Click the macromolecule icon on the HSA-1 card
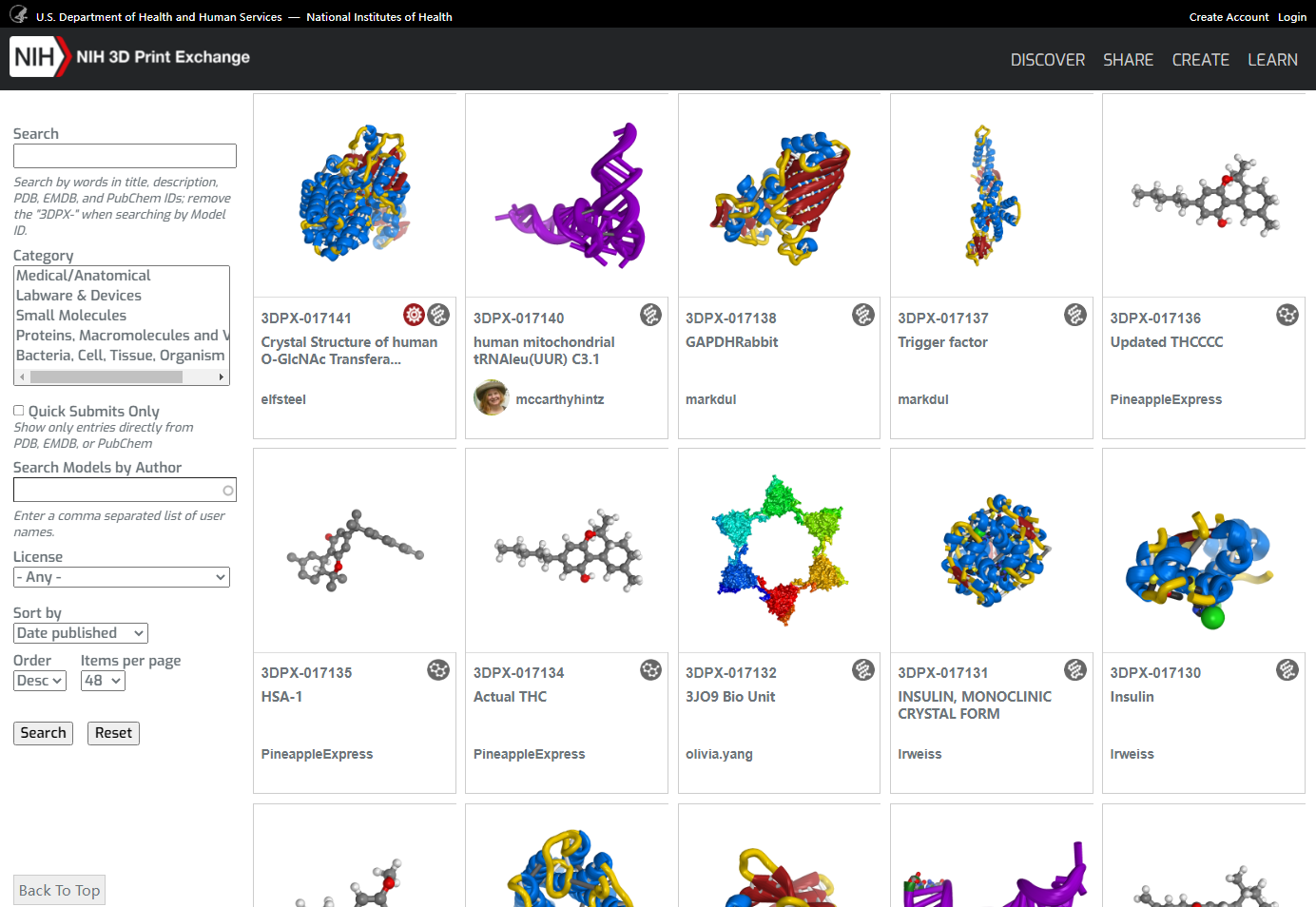 click(438, 669)
